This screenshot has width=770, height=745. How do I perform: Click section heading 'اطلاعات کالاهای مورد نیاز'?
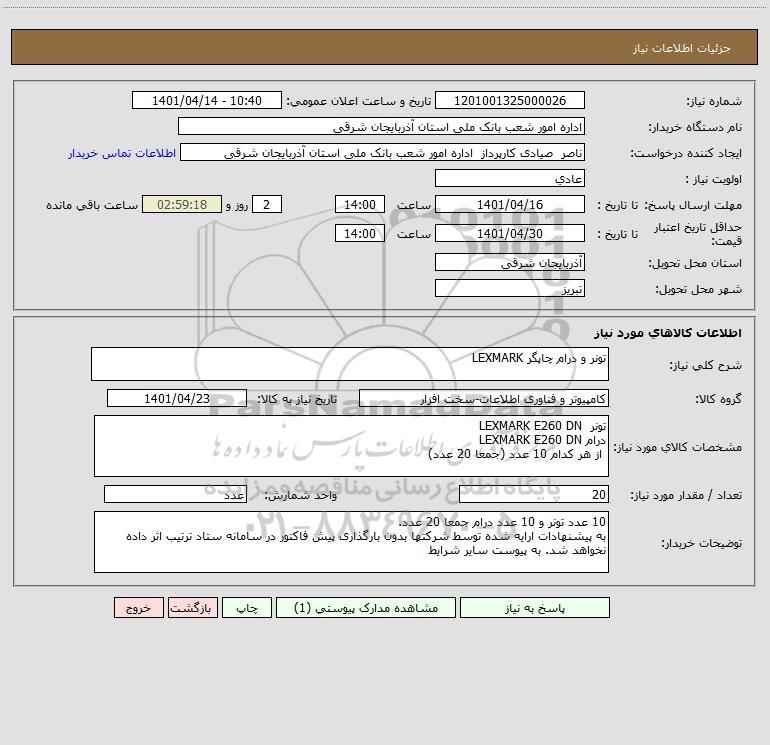point(668,333)
